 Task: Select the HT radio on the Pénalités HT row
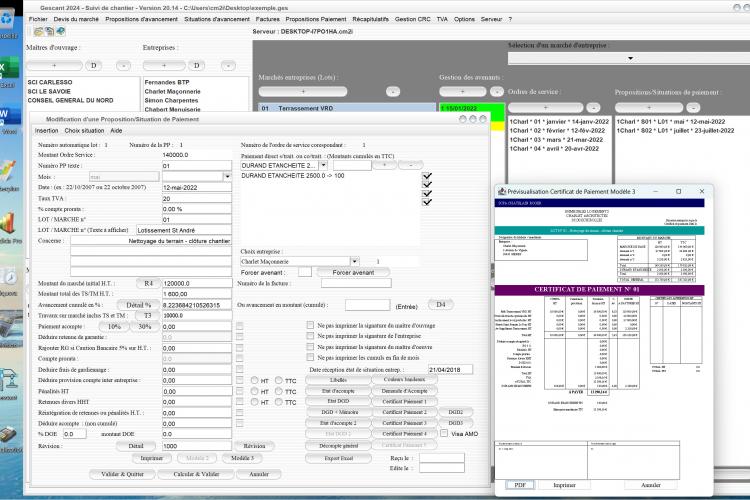(x=254, y=391)
